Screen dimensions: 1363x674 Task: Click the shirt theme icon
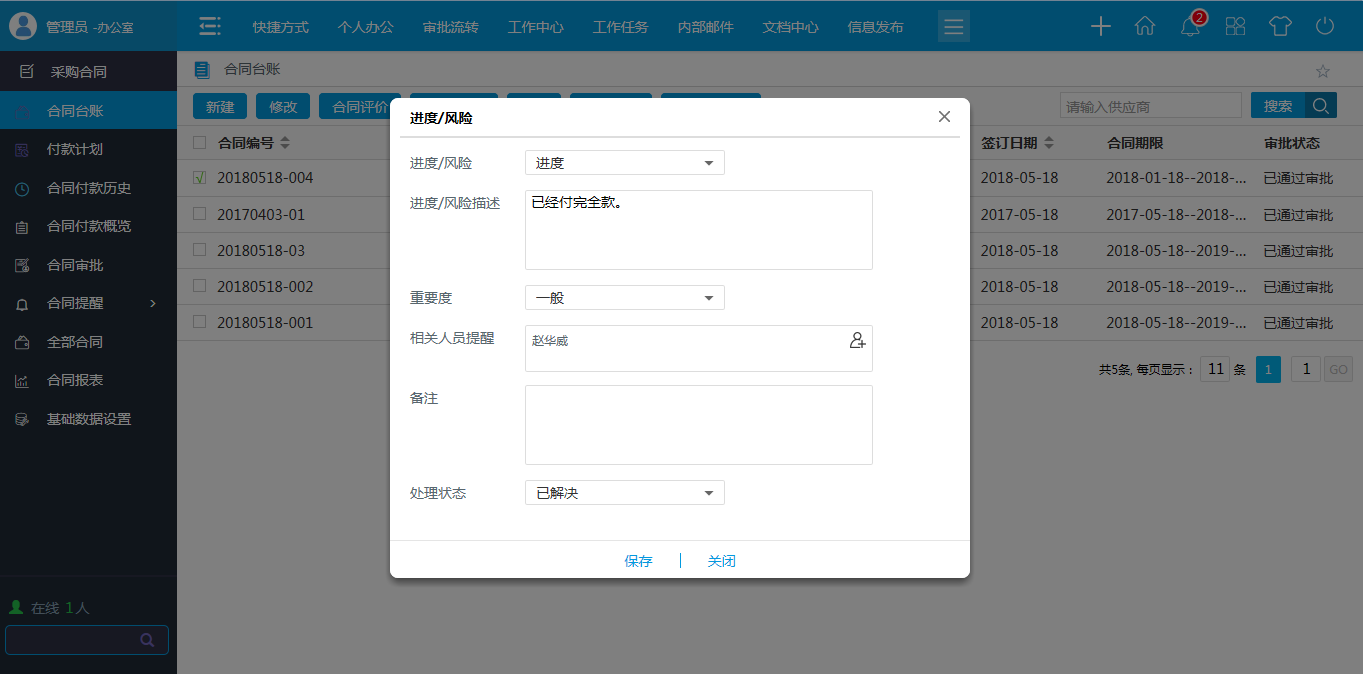1281,26
